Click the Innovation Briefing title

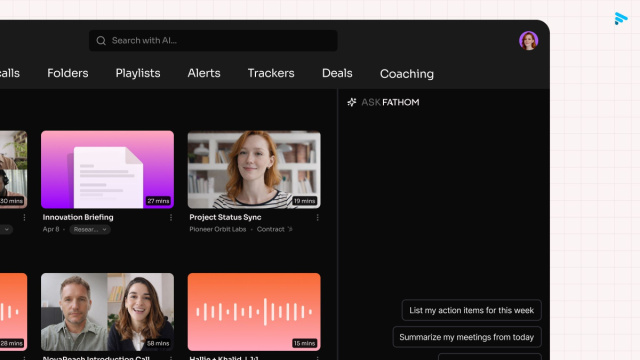[x=78, y=217]
